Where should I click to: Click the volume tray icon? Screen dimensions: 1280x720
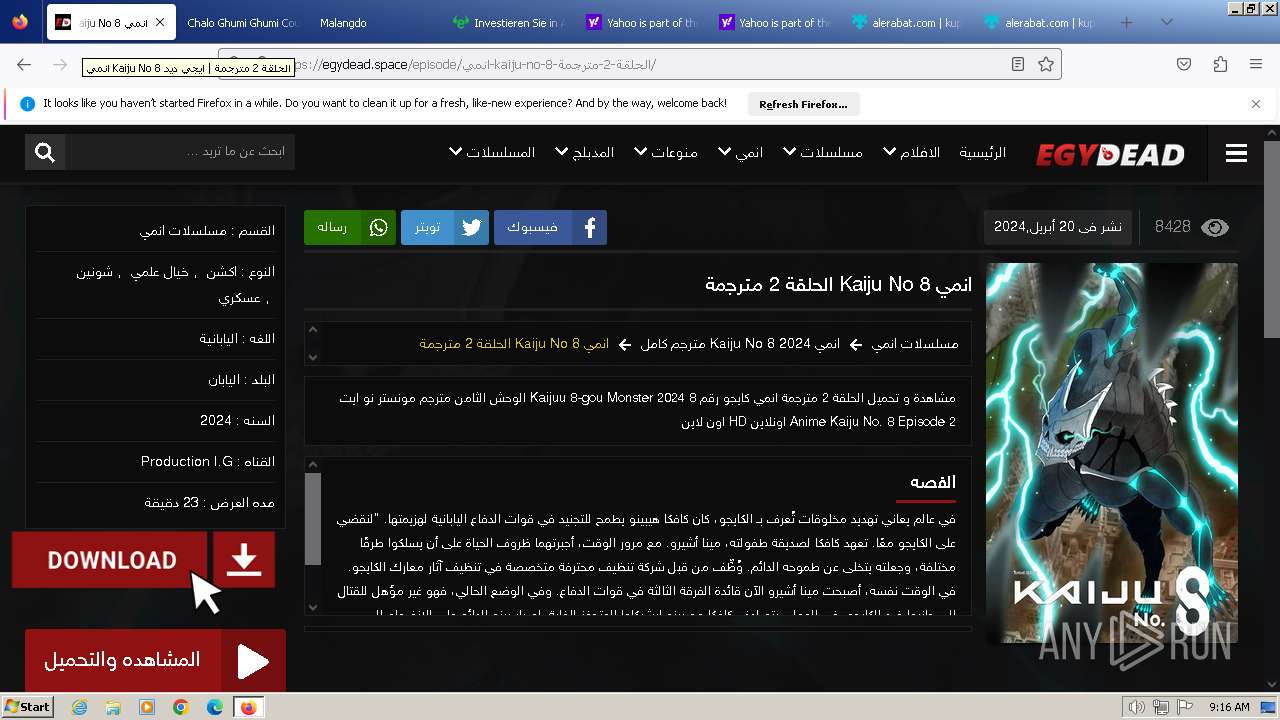click(1137, 707)
